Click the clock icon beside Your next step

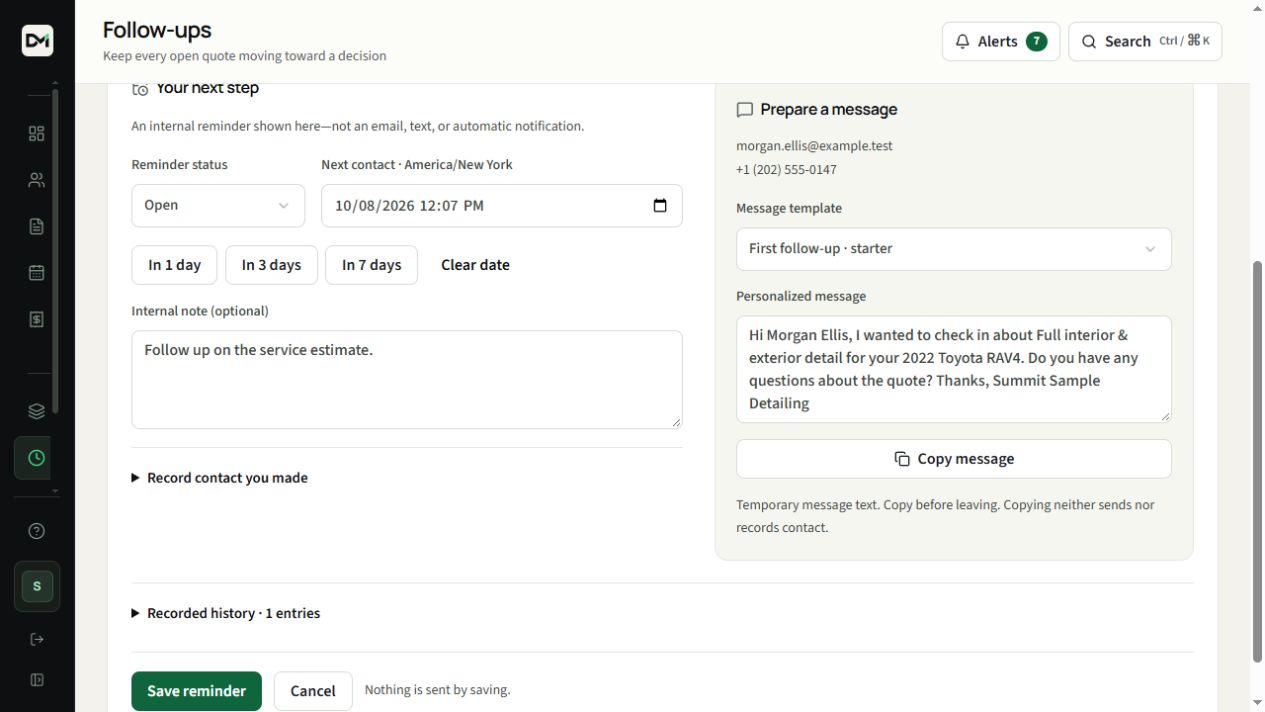140,89
